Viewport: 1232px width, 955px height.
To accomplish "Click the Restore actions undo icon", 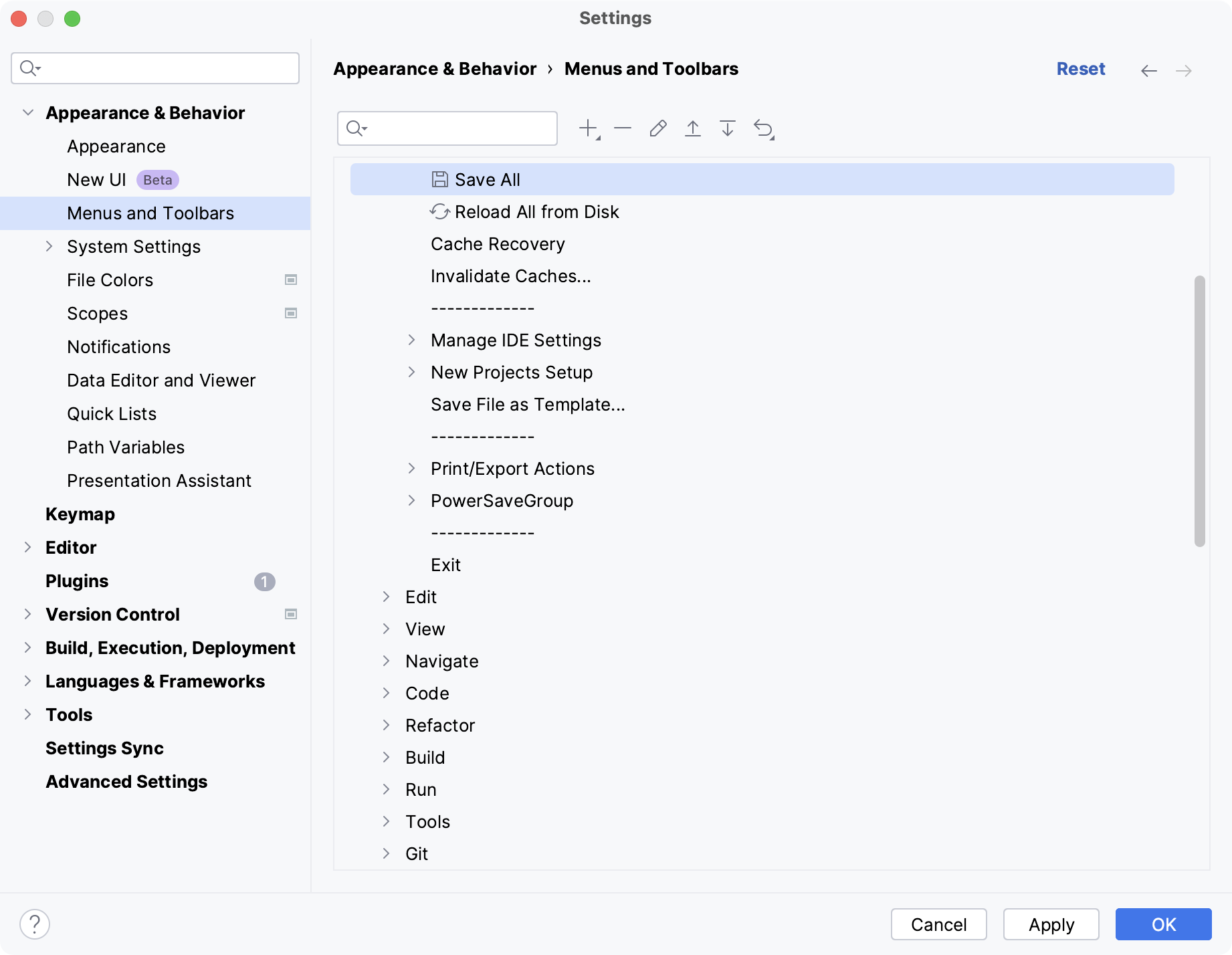I will (x=764, y=128).
